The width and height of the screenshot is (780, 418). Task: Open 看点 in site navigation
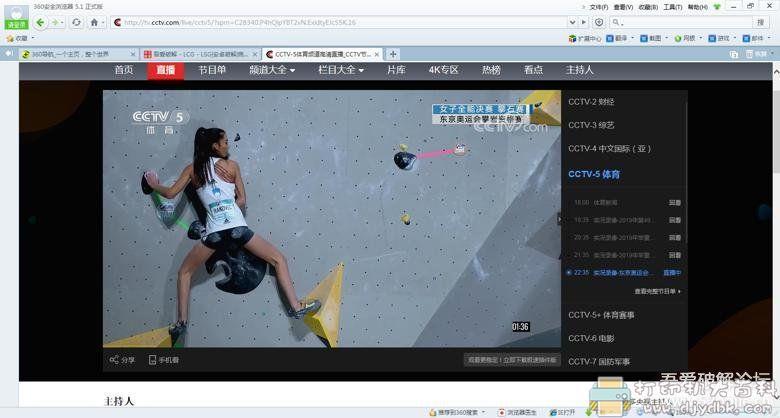(x=533, y=70)
